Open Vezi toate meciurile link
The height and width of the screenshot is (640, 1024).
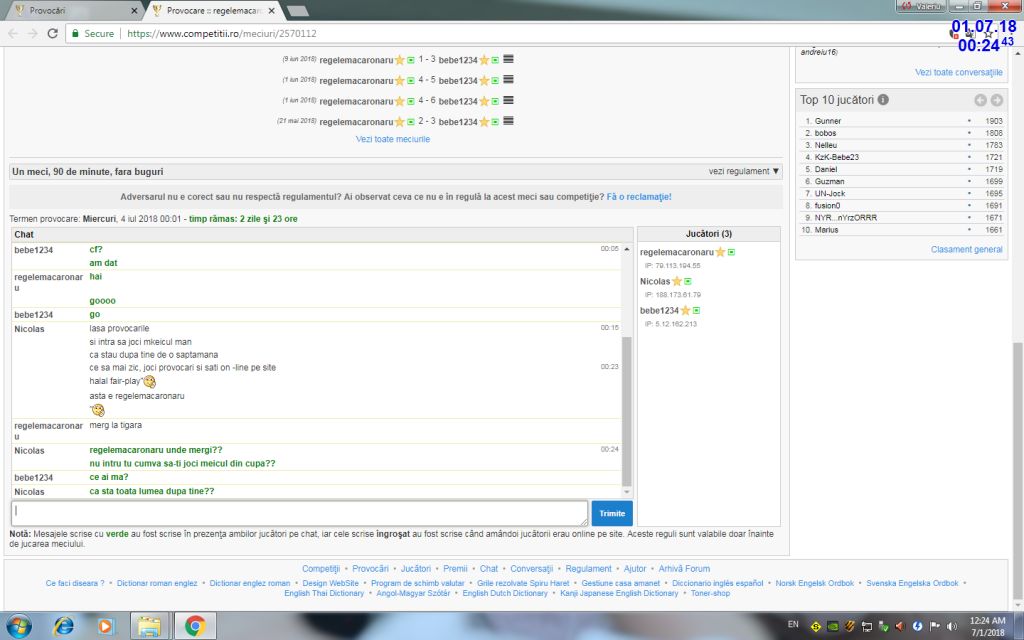tap(393, 139)
